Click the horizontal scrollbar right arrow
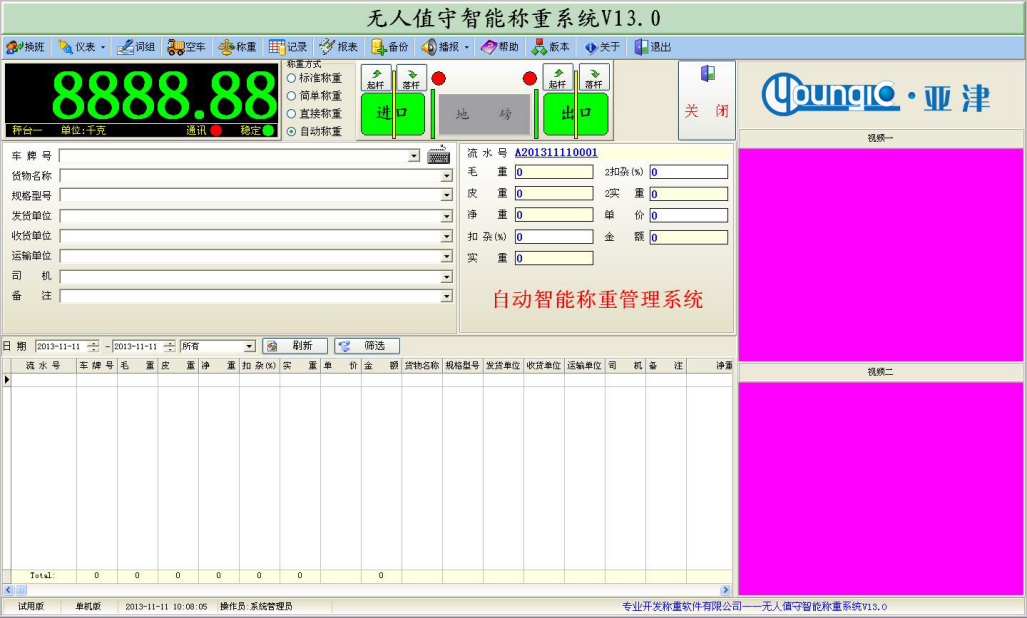The image size is (1027, 618). click(x=725, y=590)
